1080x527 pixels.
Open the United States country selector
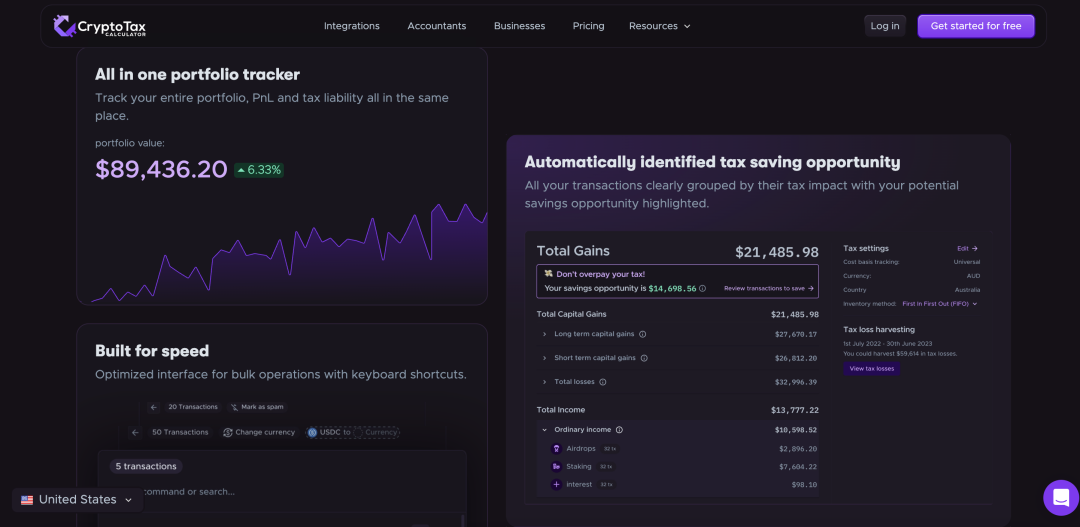pyautogui.click(x=77, y=500)
